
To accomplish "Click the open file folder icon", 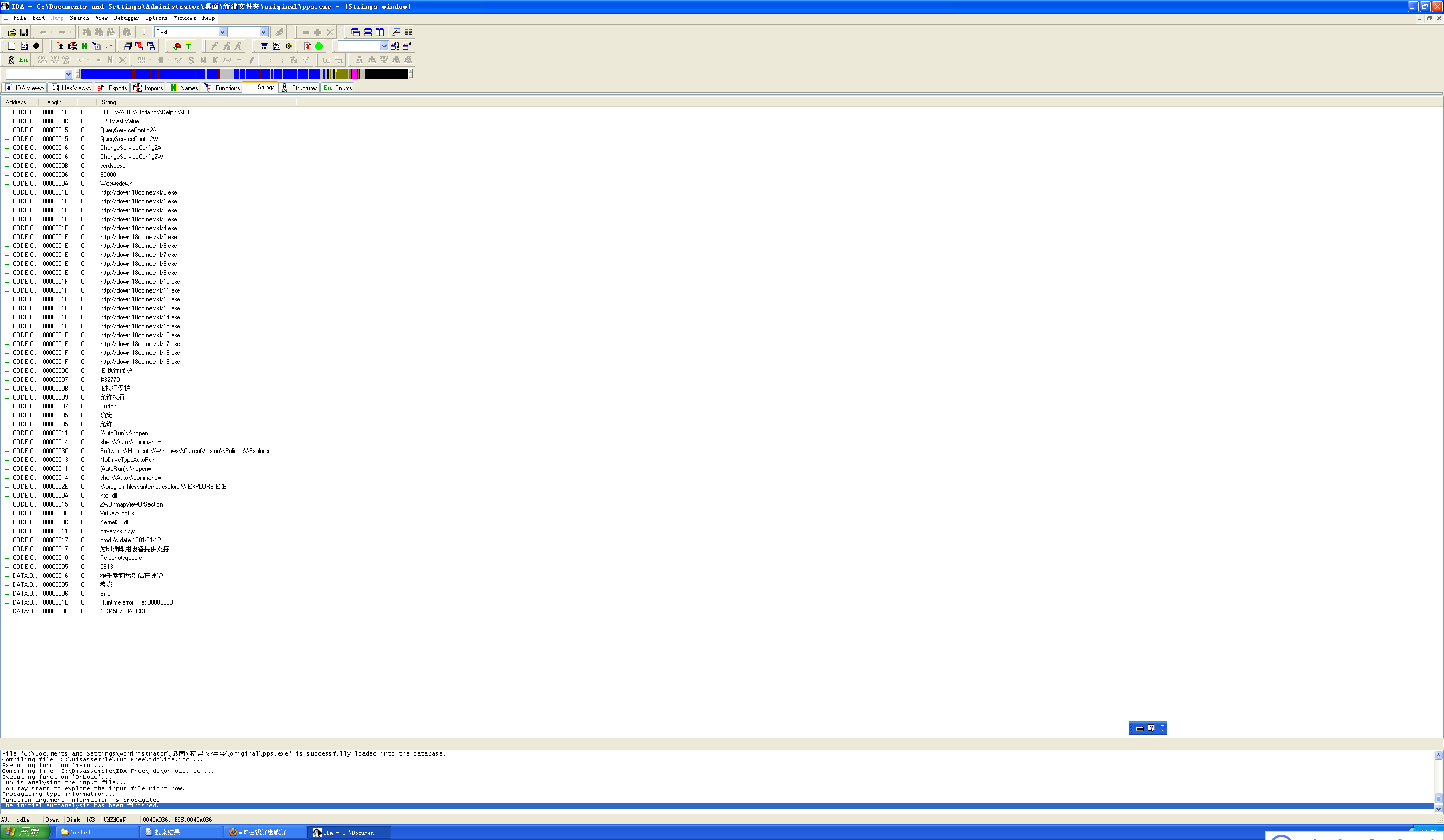I will pos(12,33).
